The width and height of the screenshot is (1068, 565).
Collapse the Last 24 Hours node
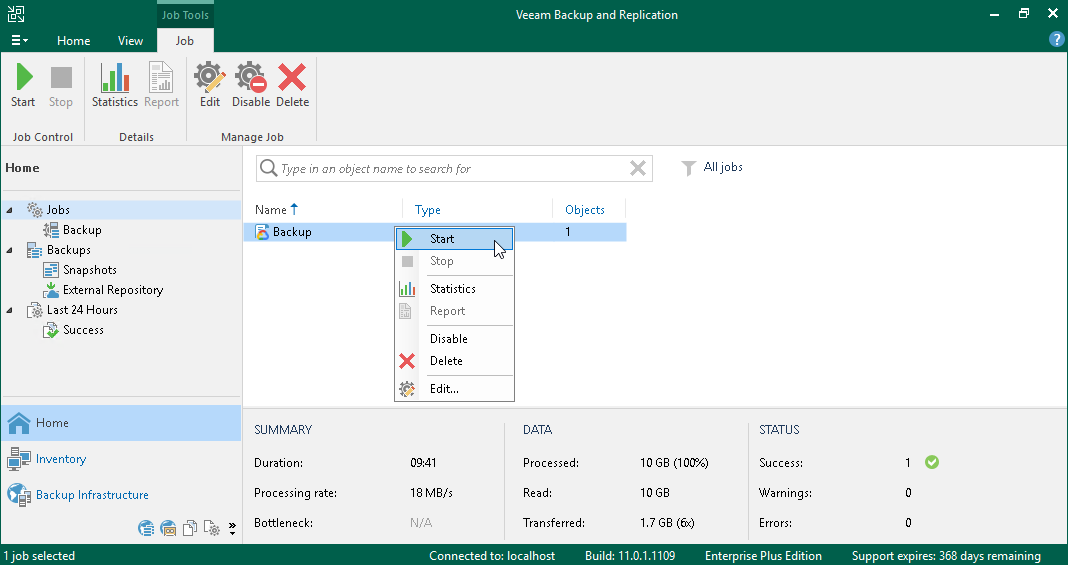click(x=10, y=310)
